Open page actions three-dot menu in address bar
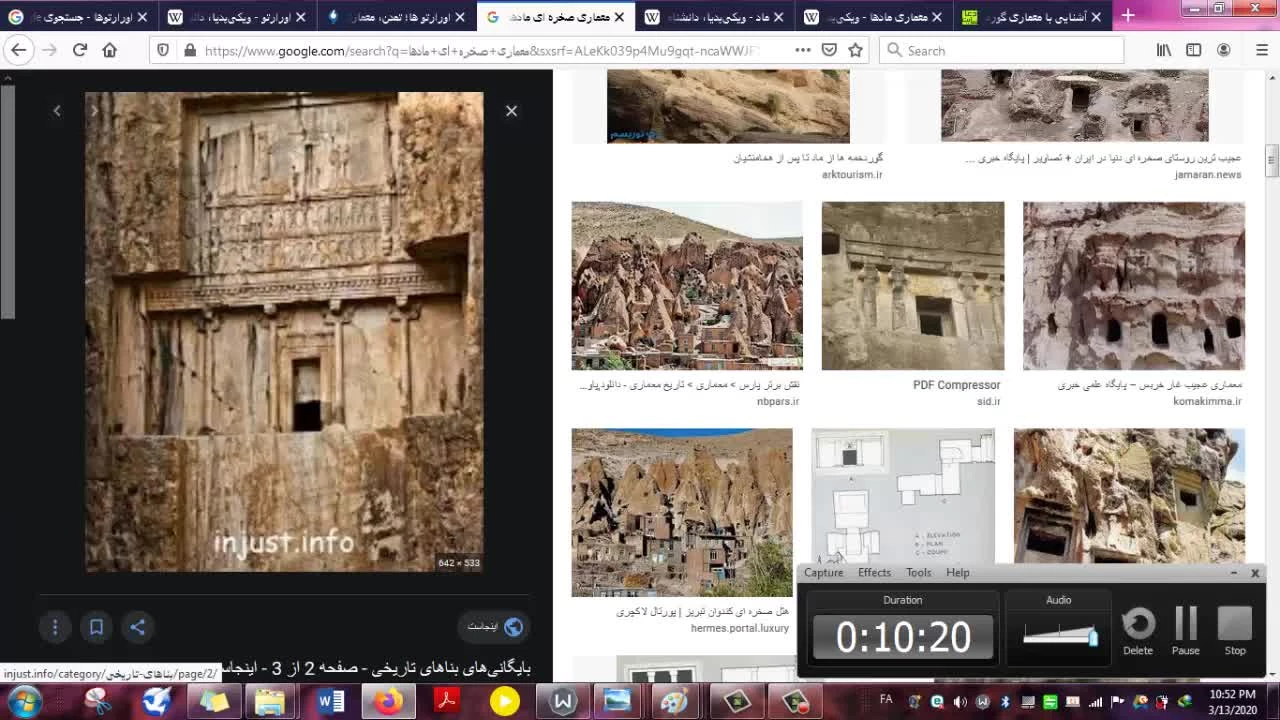The height and width of the screenshot is (720, 1280). point(803,50)
